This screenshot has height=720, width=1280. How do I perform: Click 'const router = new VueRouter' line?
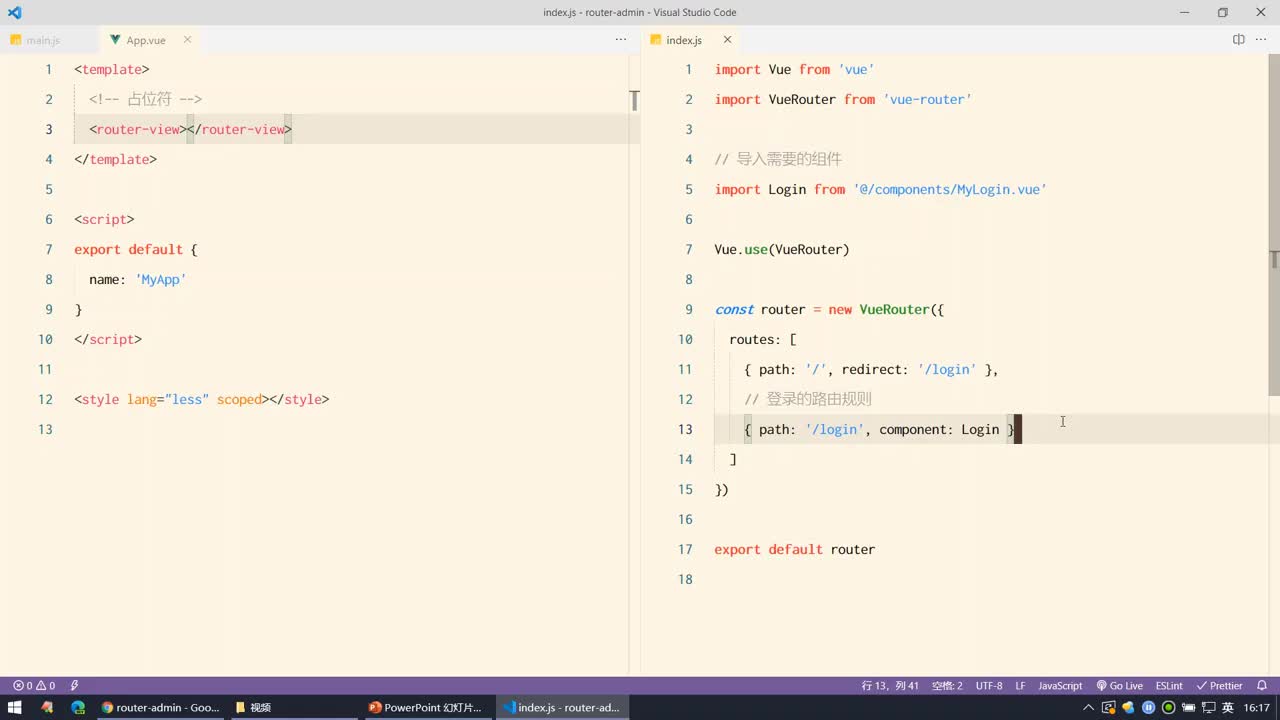coord(829,309)
